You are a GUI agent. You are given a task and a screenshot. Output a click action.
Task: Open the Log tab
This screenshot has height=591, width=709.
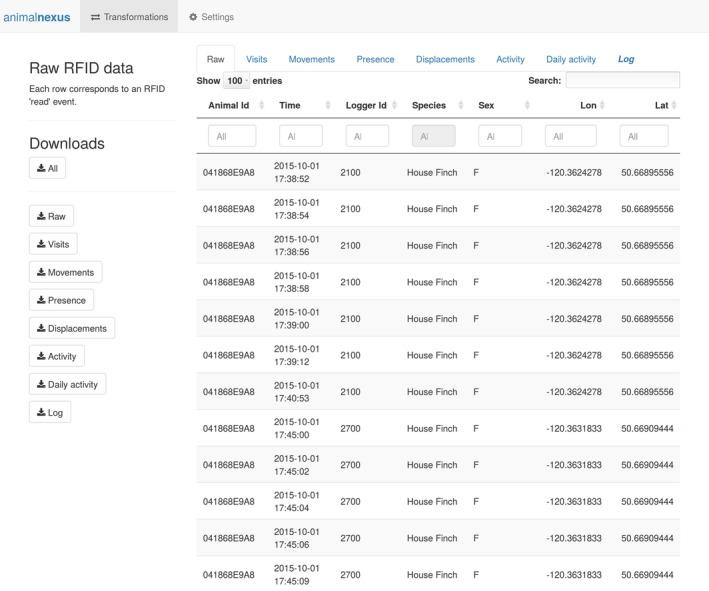626,59
